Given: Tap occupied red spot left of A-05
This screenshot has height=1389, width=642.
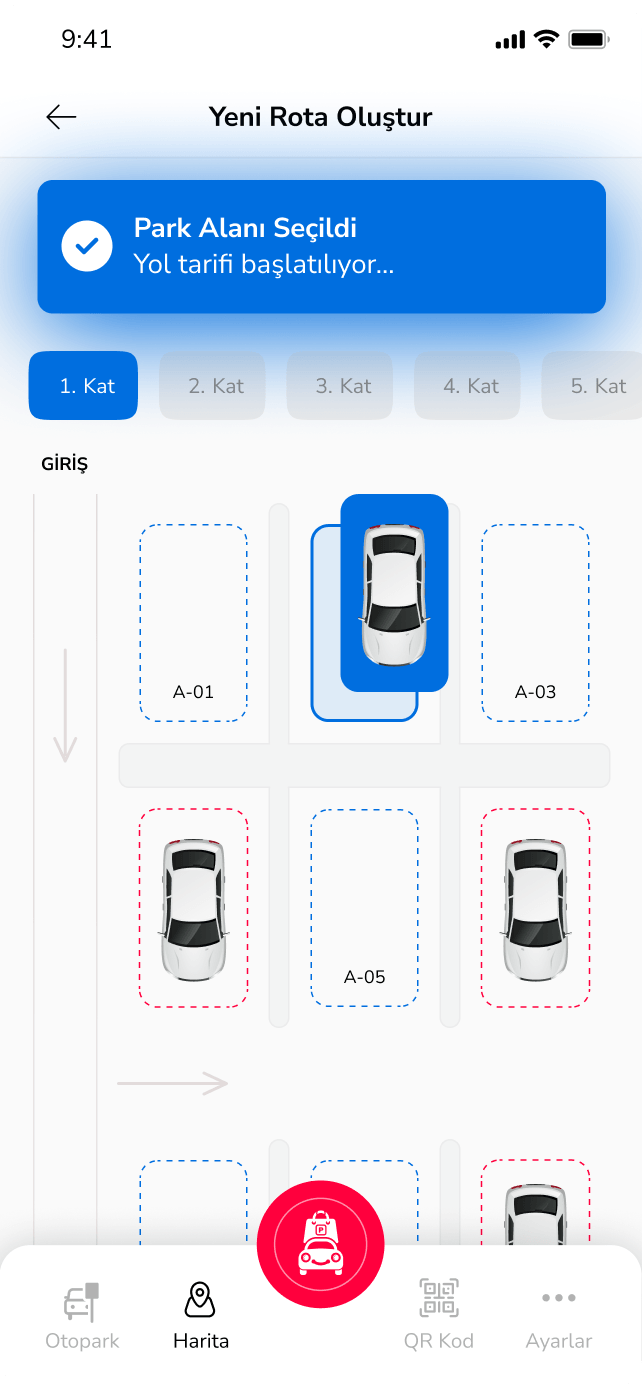Looking at the screenshot, I should [193, 908].
